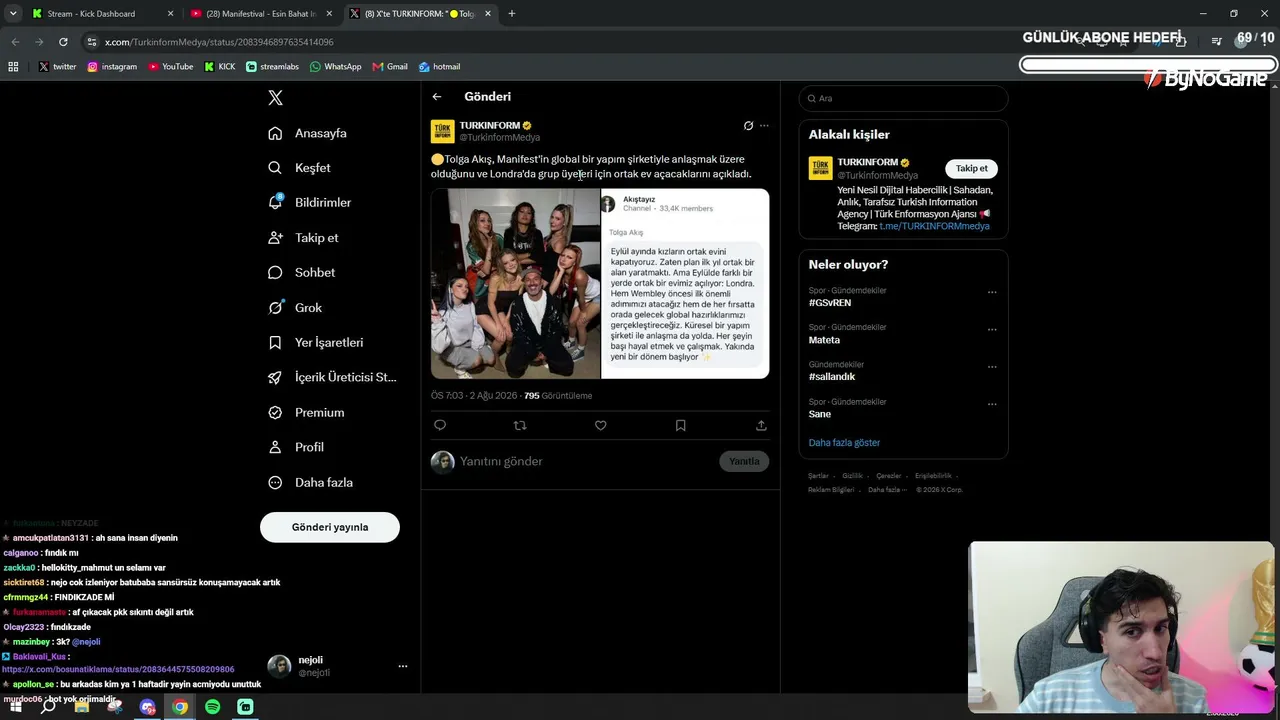Open Sohbet messages
This screenshot has width=1280, height=720.
coord(302,272)
